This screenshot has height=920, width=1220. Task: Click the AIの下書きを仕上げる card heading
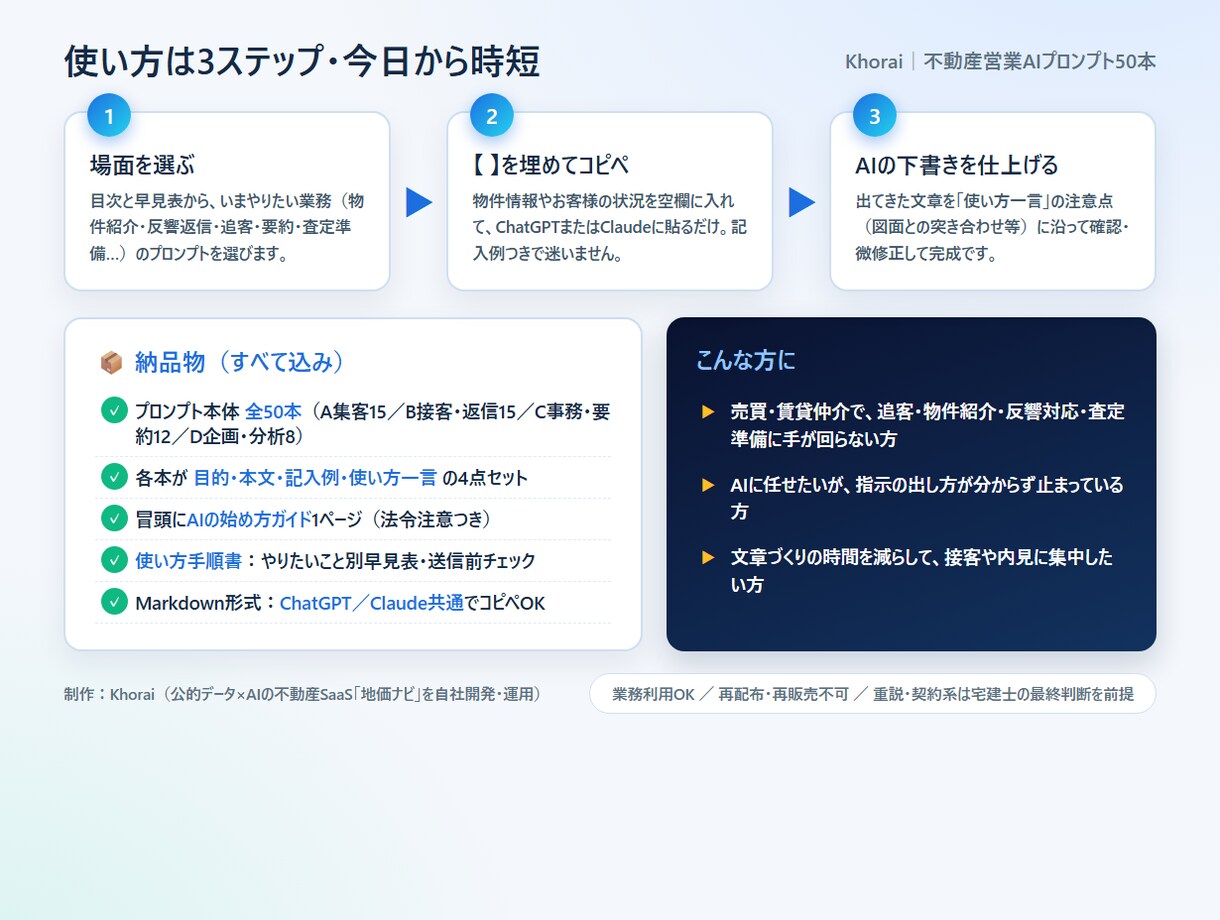[x=957, y=165]
